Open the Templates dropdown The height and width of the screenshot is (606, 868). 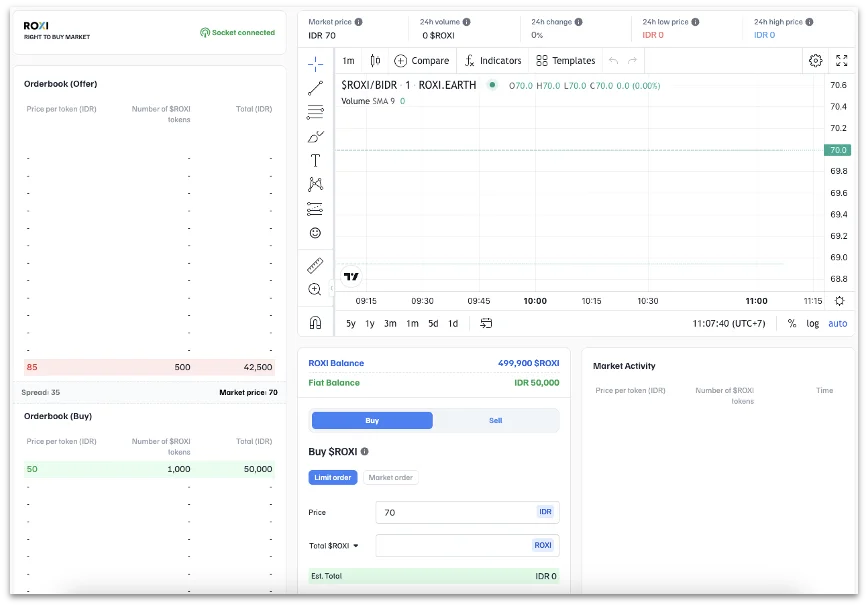tap(566, 61)
